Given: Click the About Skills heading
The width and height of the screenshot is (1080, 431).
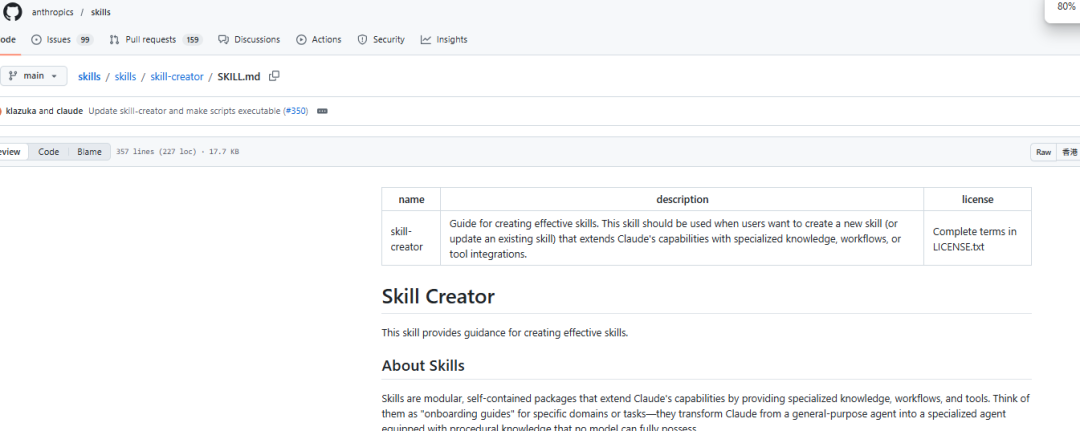Looking at the screenshot, I should coord(423,366).
